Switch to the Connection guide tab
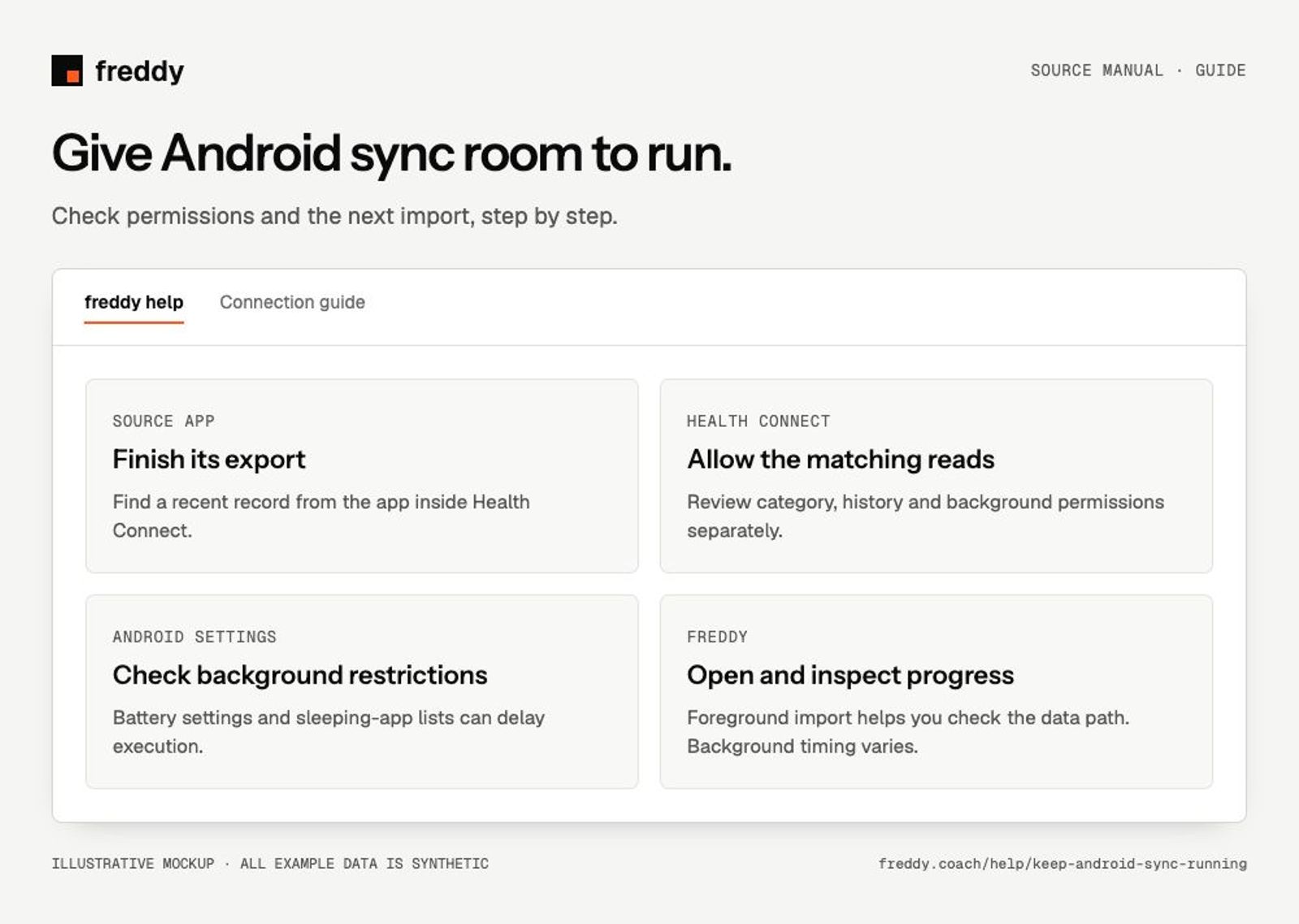This screenshot has width=1299, height=924. click(292, 302)
